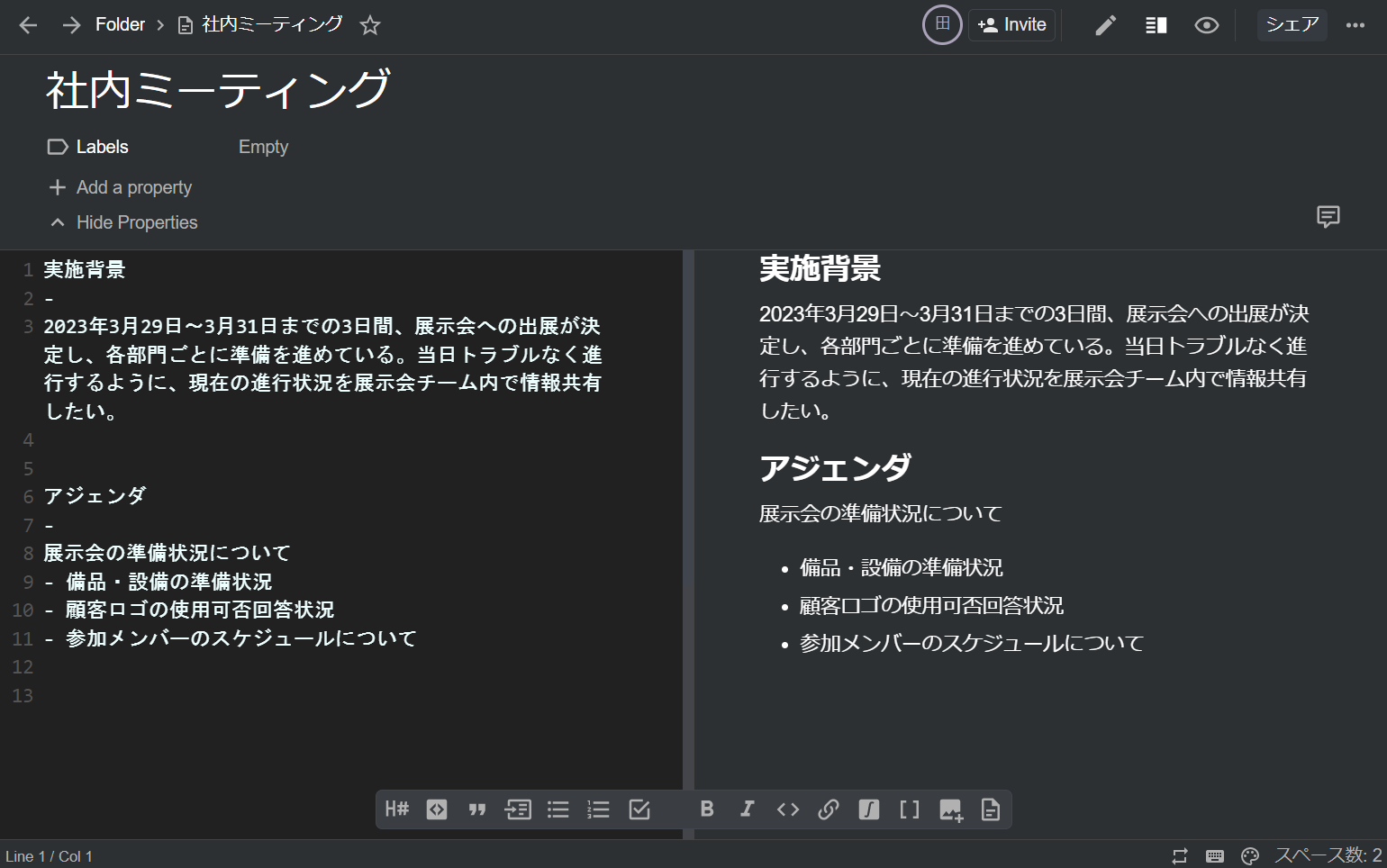Place cursor on editor line 実施背景
The width and height of the screenshot is (1387, 868).
[x=85, y=269]
